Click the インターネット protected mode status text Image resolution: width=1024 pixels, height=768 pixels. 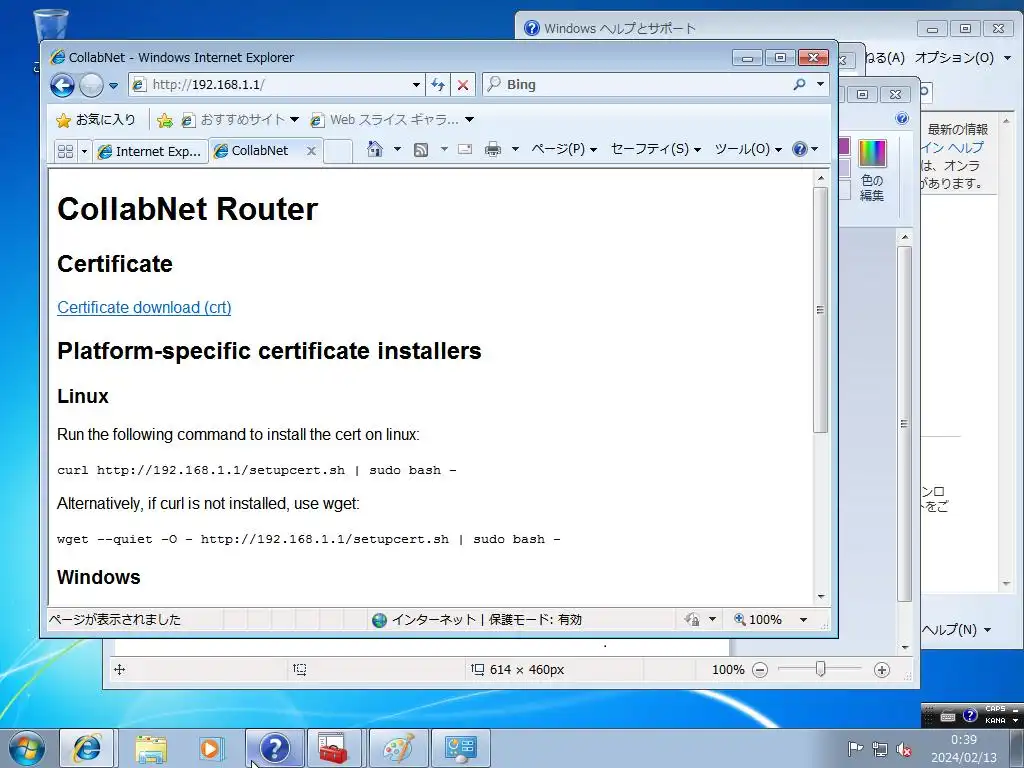486,620
